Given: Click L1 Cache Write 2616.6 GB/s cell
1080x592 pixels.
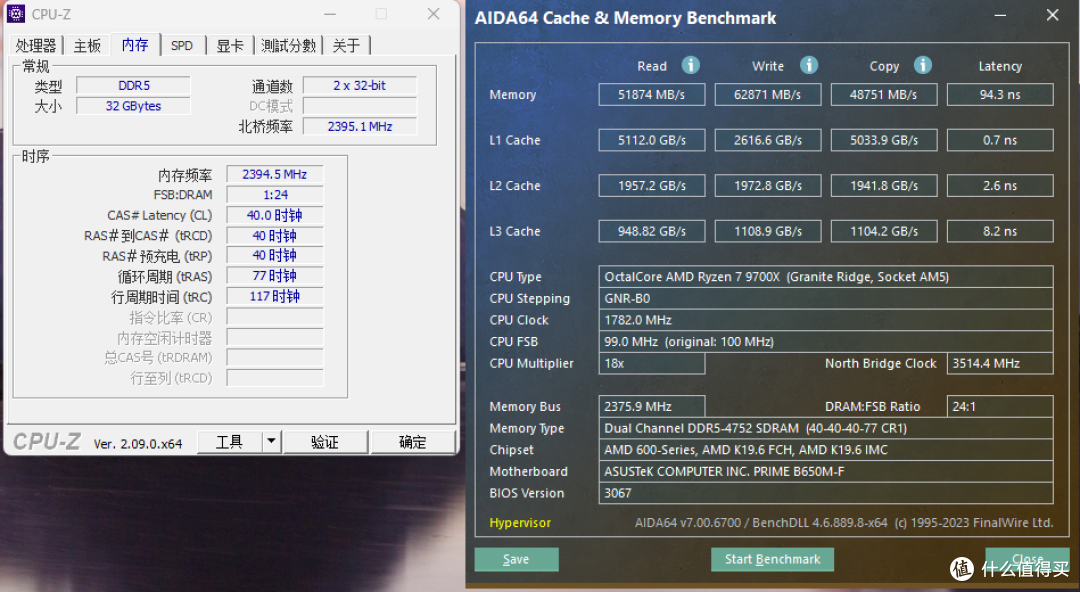Looking at the screenshot, I should click(x=768, y=140).
